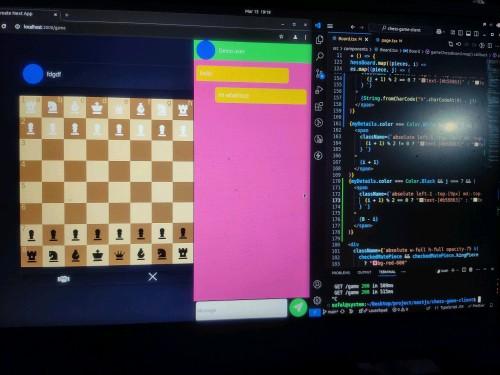The image size is (500, 375).
Task: Click the flip icon under chessboard
Action: (63, 279)
